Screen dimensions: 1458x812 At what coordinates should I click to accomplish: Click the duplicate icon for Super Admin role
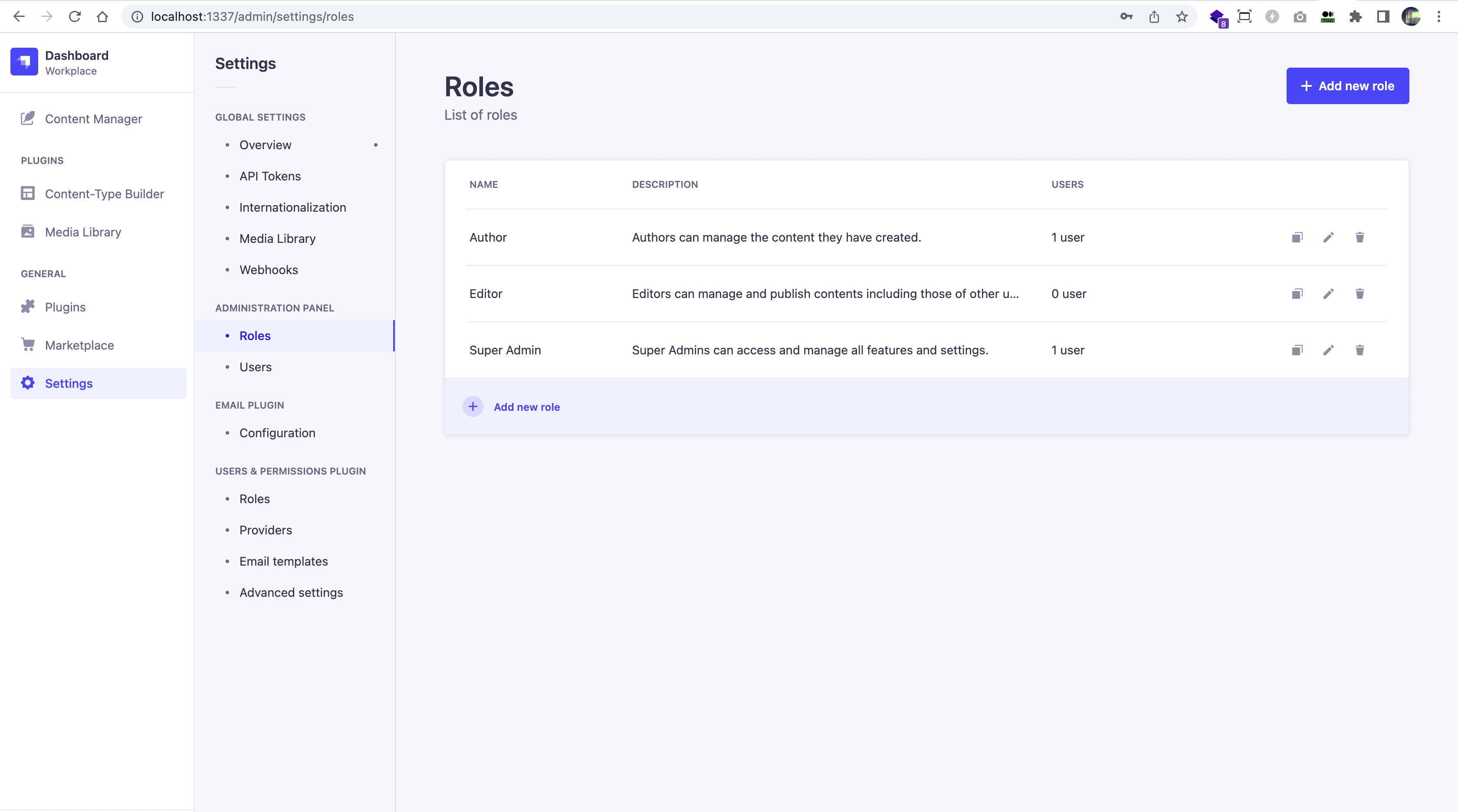pos(1297,350)
